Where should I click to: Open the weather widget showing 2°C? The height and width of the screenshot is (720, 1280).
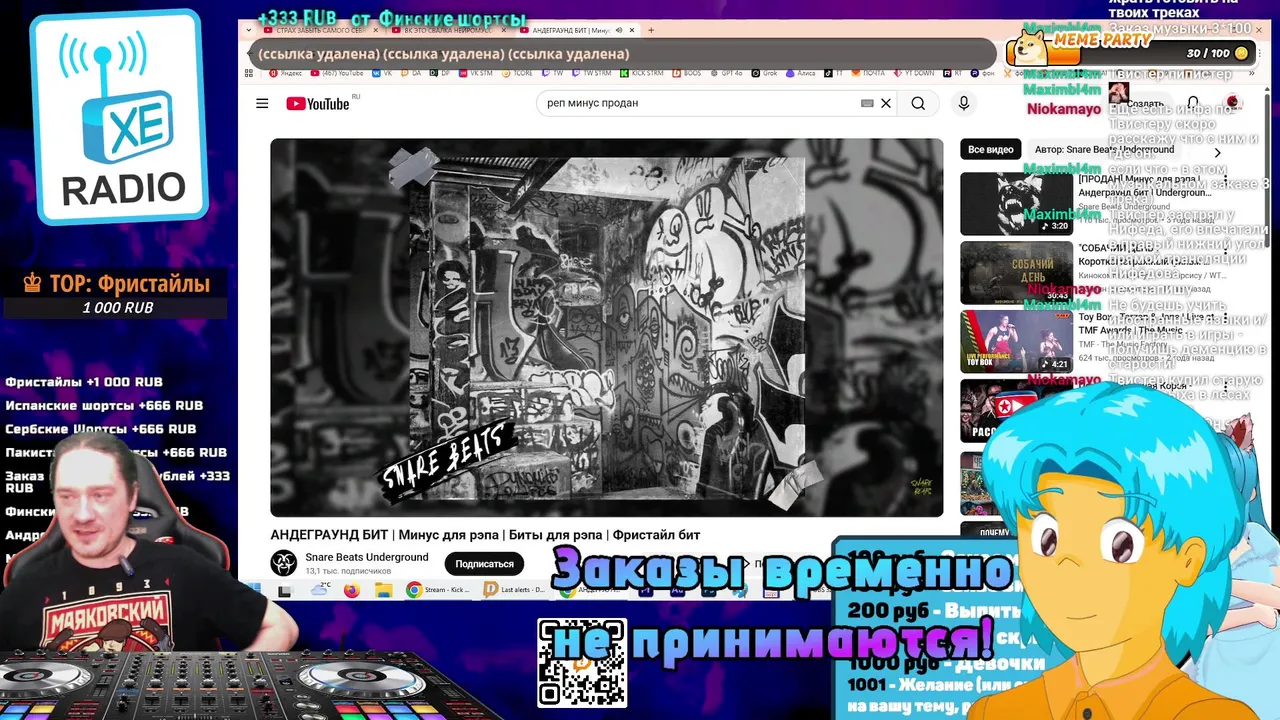pos(321,590)
